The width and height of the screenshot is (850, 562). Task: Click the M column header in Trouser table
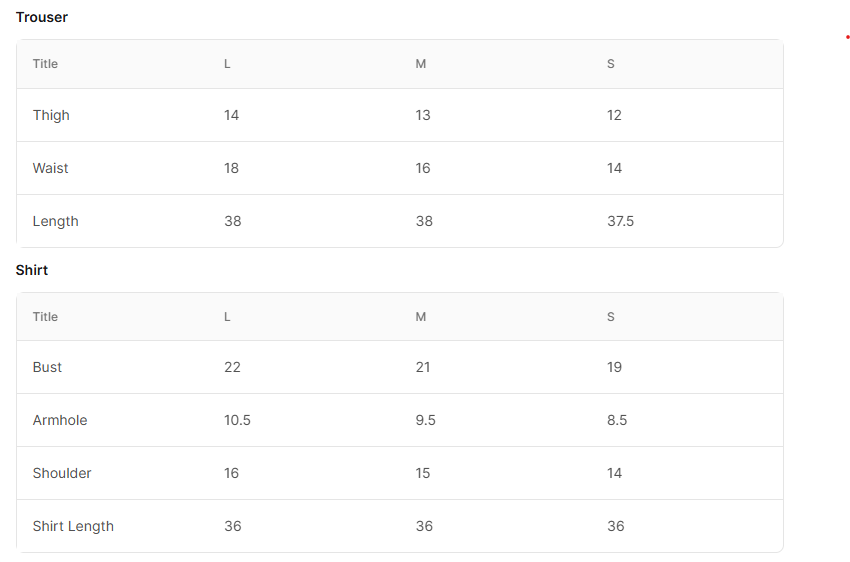tap(421, 64)
